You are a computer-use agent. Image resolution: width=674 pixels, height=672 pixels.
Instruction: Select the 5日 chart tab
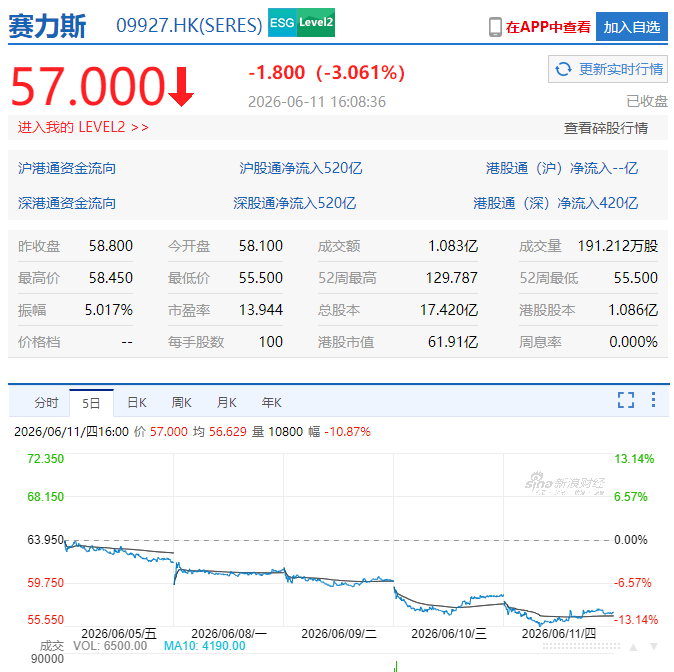(x=91, y=403)
